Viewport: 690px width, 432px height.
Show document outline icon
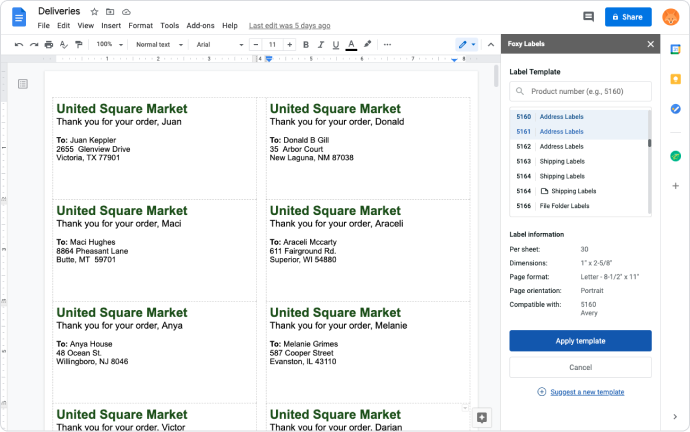coord(23,84)
